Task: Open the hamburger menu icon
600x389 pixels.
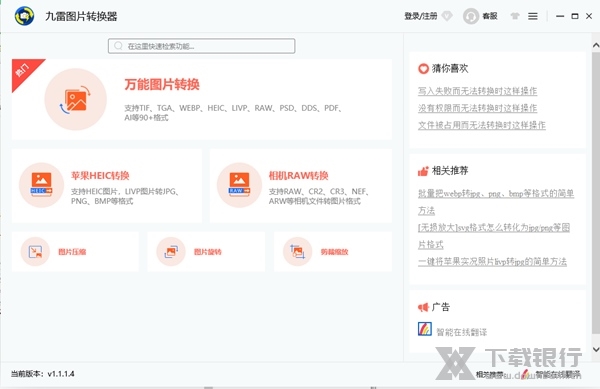Action: coord(533,16)
